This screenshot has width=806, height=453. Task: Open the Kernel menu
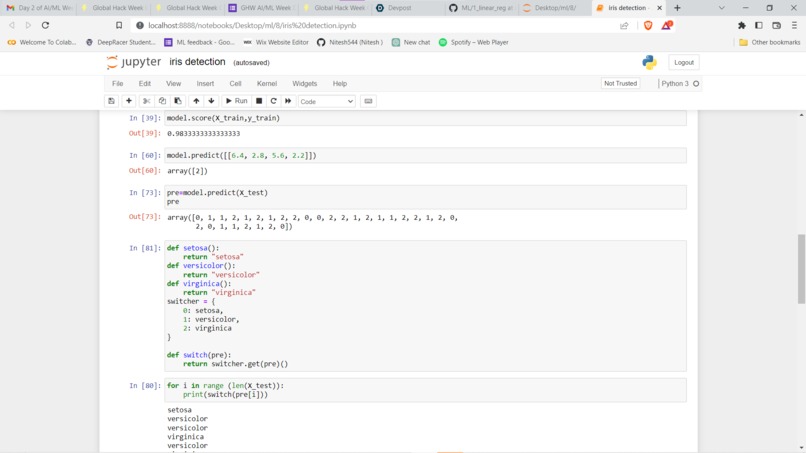(267, 83)
